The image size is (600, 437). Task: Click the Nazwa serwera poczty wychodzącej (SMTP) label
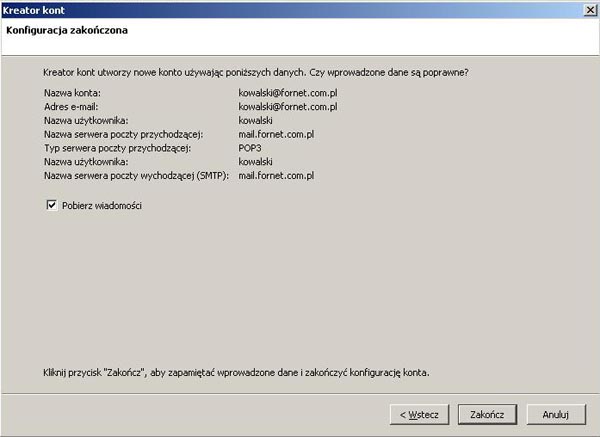point(137,175)
